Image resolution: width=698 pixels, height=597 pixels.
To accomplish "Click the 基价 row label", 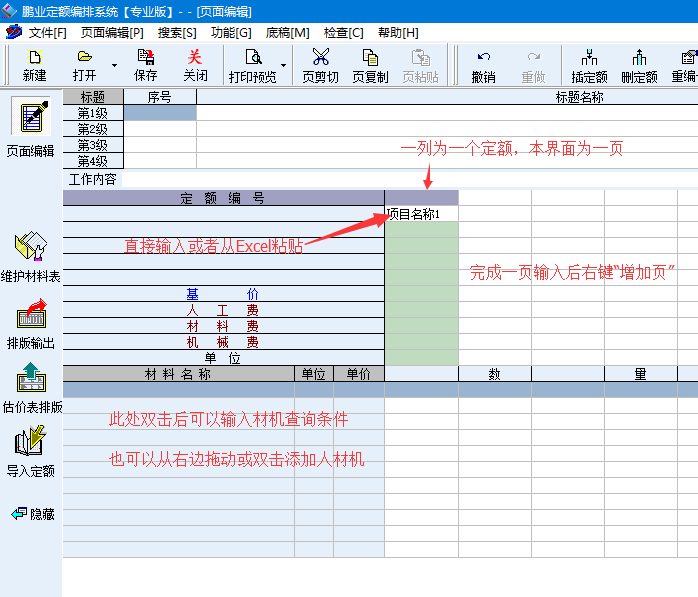I will [x=223, y=294].
